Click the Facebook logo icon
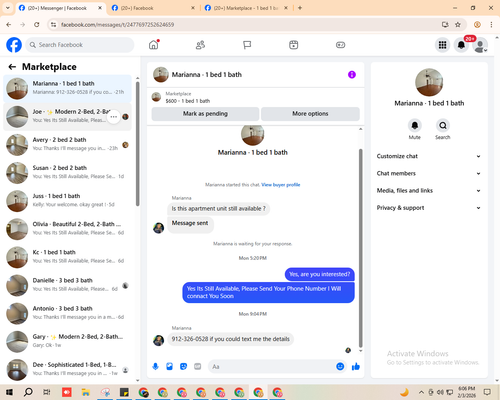This screenshot has width=500, height=400. click(x=14, y=45)
